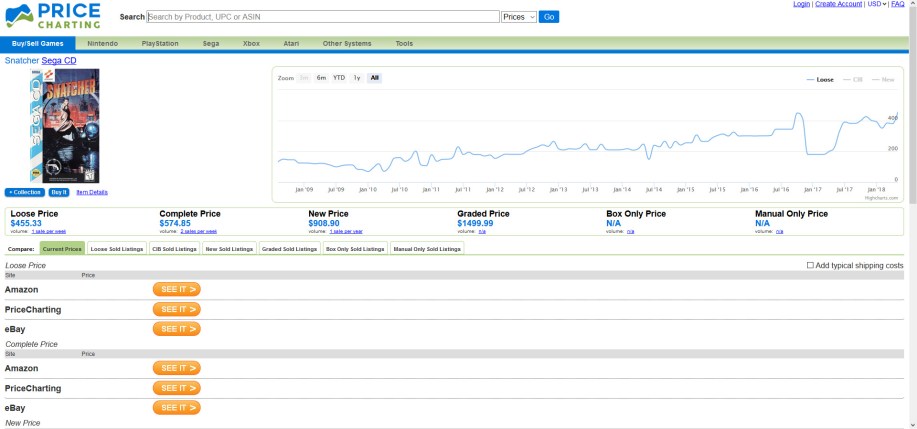Open the Nintendo menu
This screenshot has height=429, width=917.
pyautogui.click(x=102, y=44)
